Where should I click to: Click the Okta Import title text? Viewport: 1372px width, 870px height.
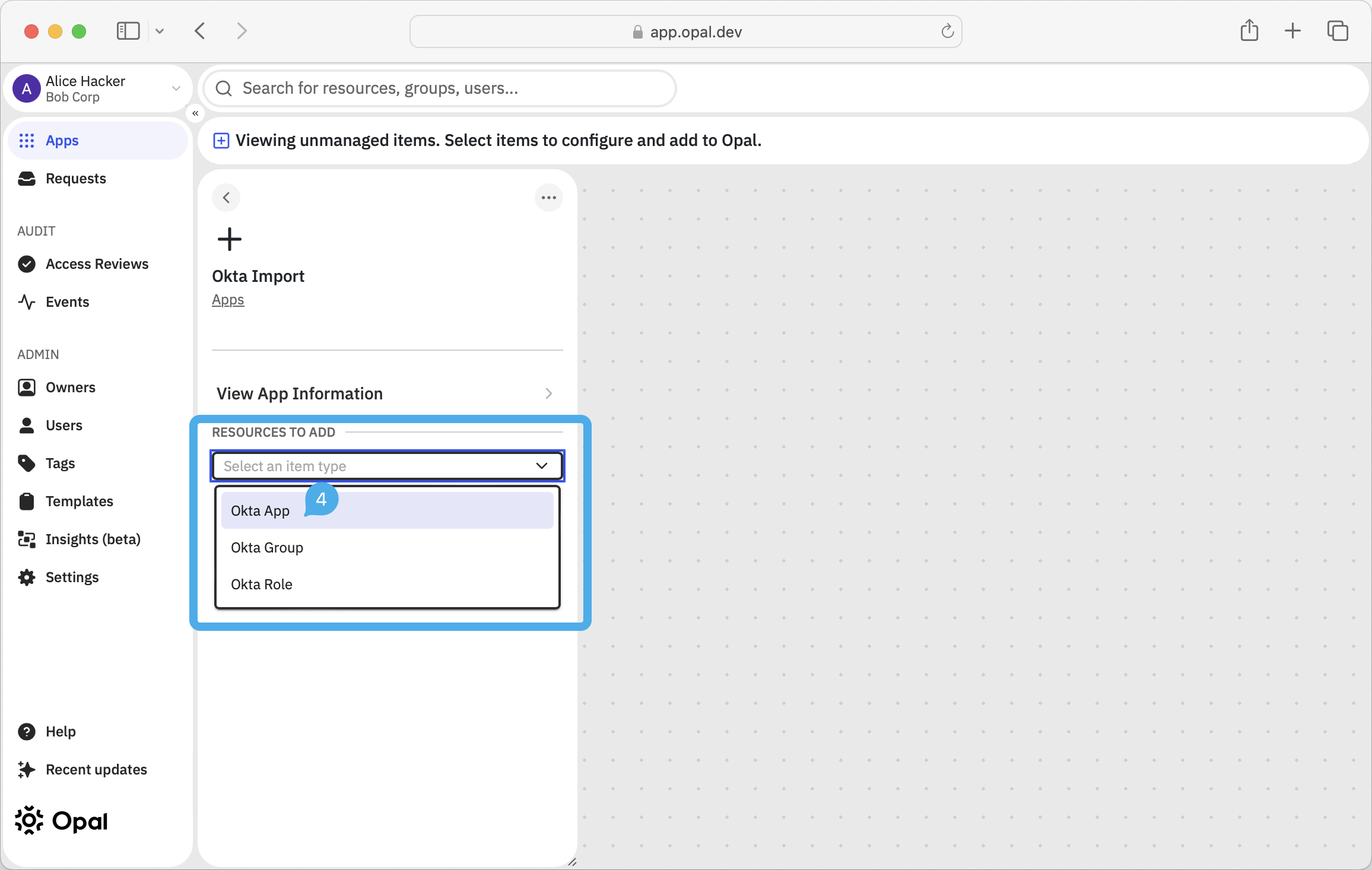258,277
